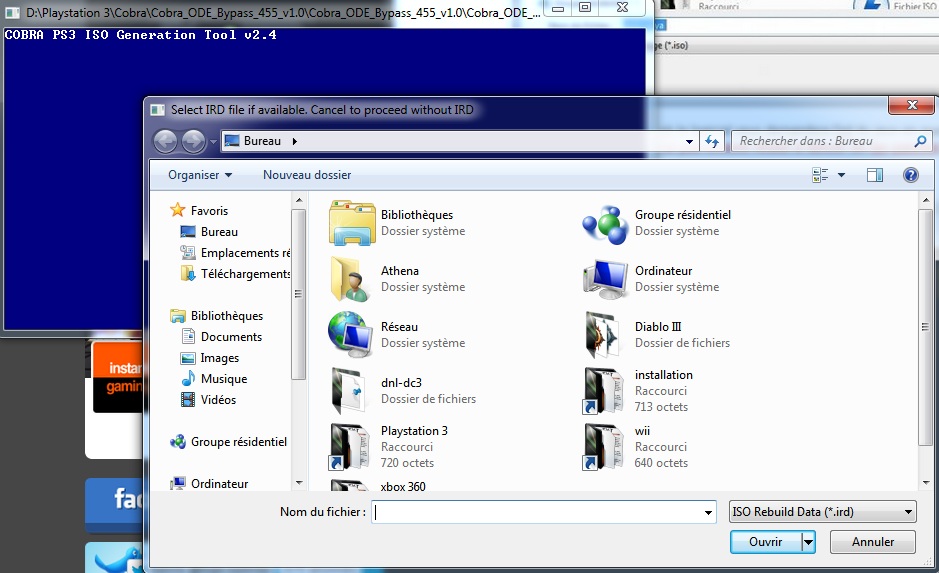Open the Réseau network icon
The image size is (939, 573).
[350, 335]
